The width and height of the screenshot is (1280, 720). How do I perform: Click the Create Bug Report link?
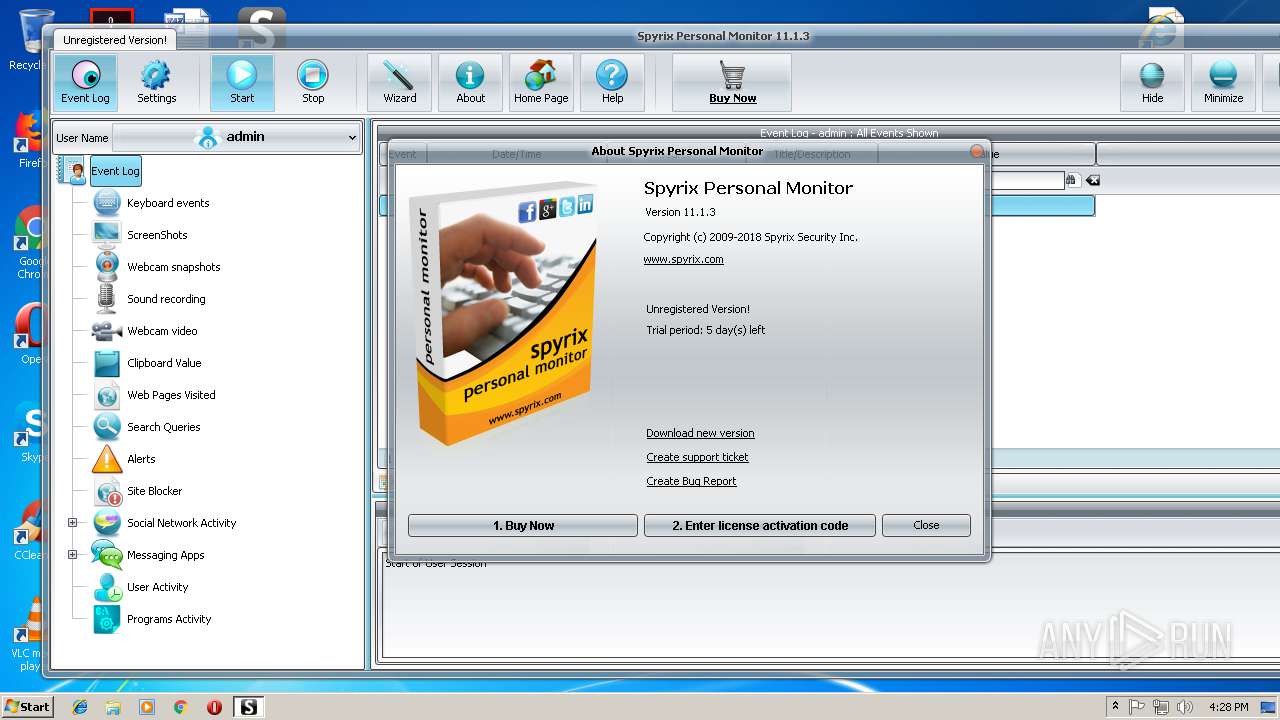[x=691, y=481]
